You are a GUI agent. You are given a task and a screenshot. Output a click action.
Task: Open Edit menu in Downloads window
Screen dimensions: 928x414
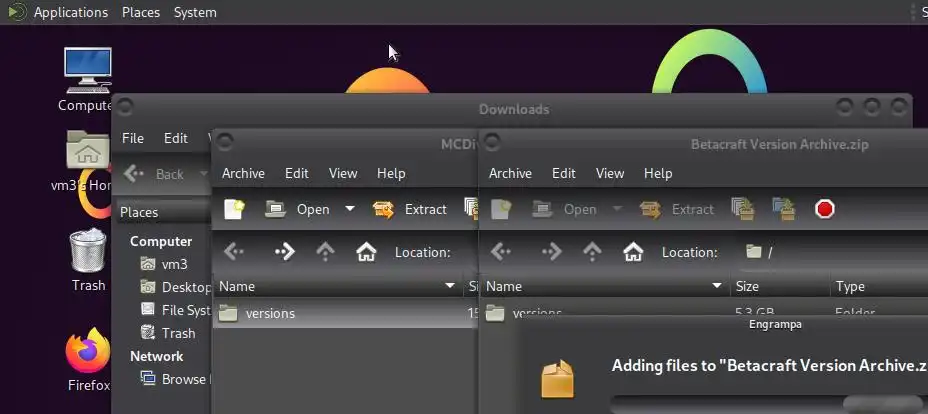pos(176,138)
